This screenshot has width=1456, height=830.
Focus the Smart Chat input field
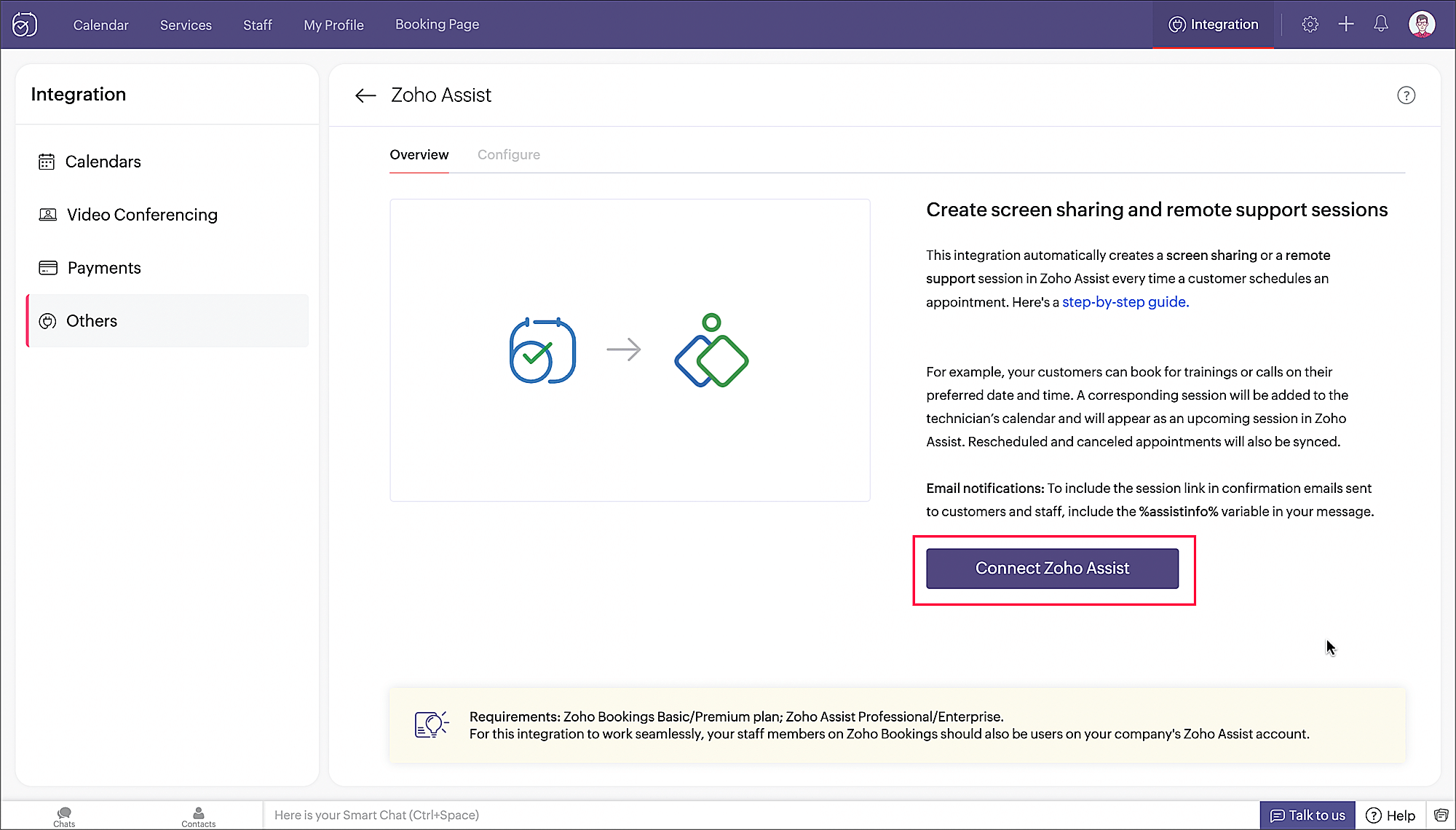click(761, 815)
